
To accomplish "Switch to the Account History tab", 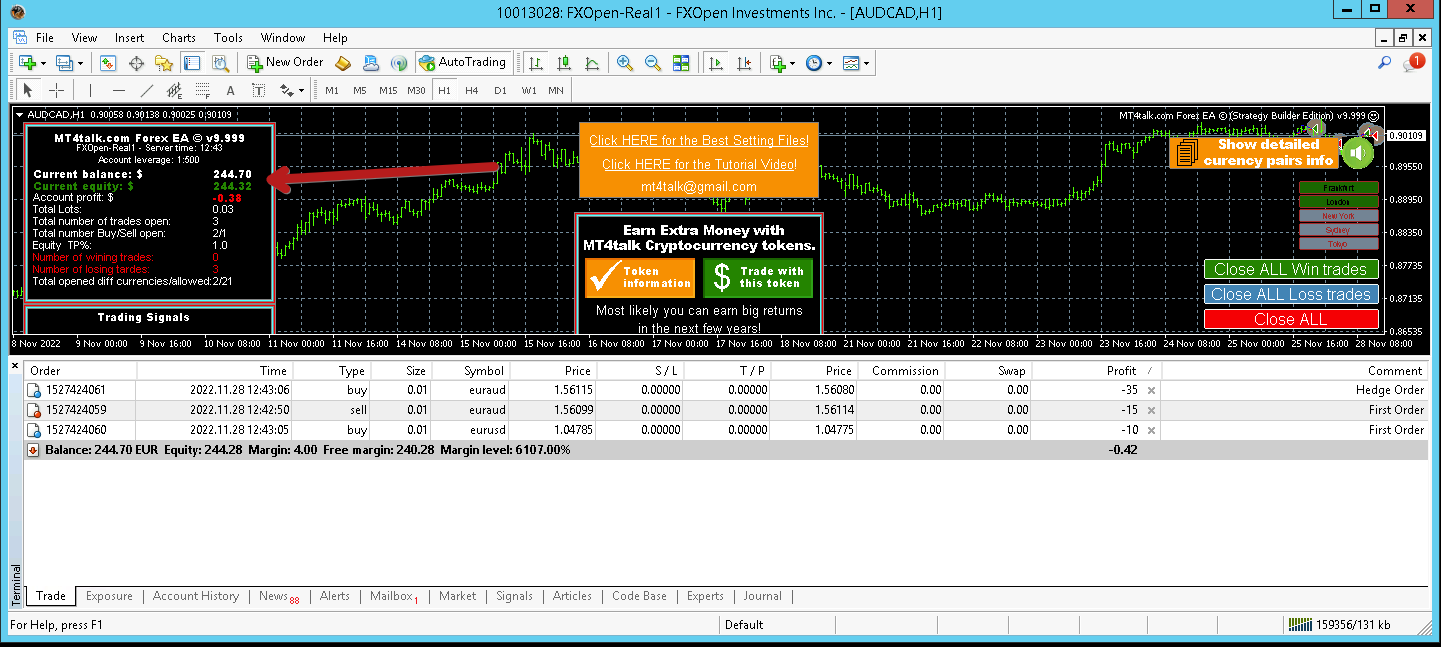I will pyautogui.click(x=196, y=596).
